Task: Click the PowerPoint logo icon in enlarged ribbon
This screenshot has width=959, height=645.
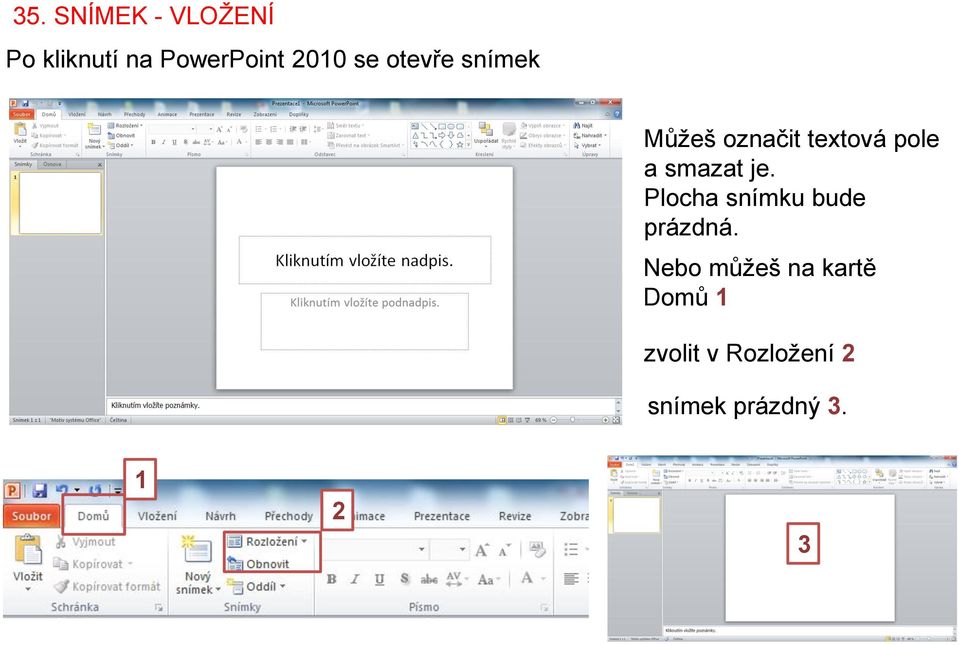Action: coord(13,490)
